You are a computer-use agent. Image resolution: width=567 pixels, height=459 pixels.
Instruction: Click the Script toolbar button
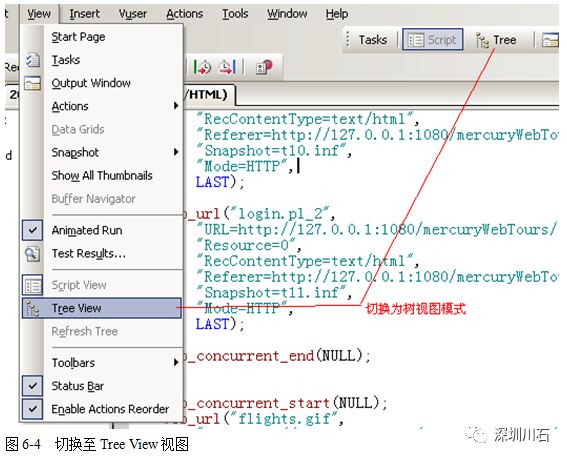pyautogui.click(x=432, y=40)
